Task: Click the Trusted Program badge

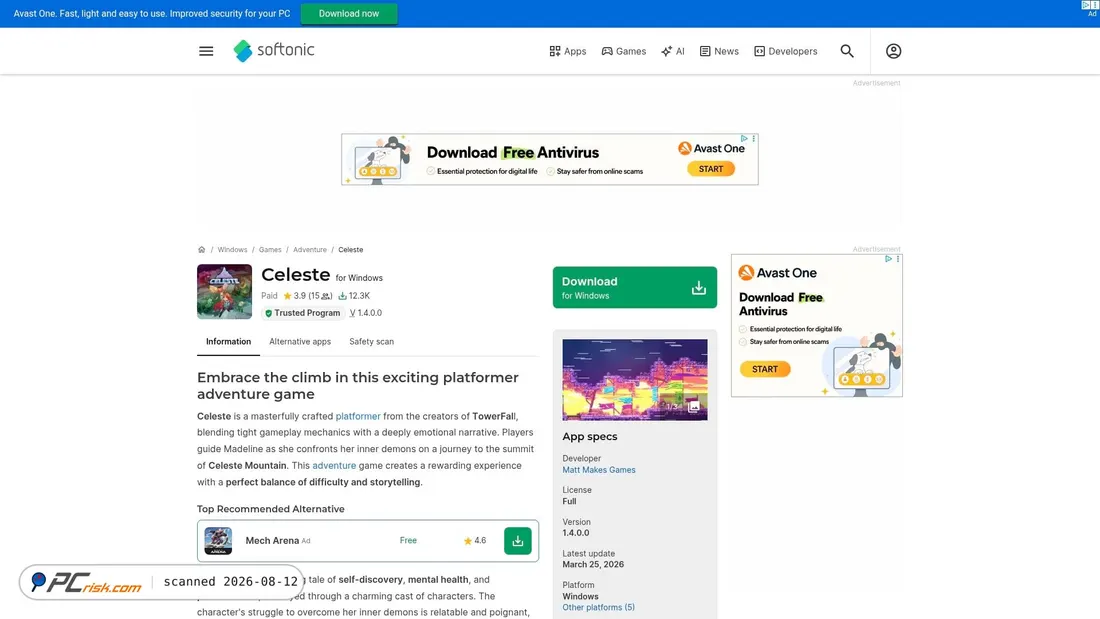Action: click(x=302, y=313)
